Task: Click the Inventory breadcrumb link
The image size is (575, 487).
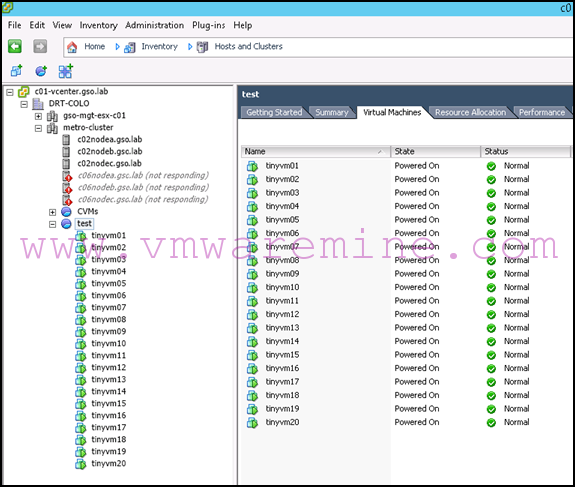Action: pos(160,47)
